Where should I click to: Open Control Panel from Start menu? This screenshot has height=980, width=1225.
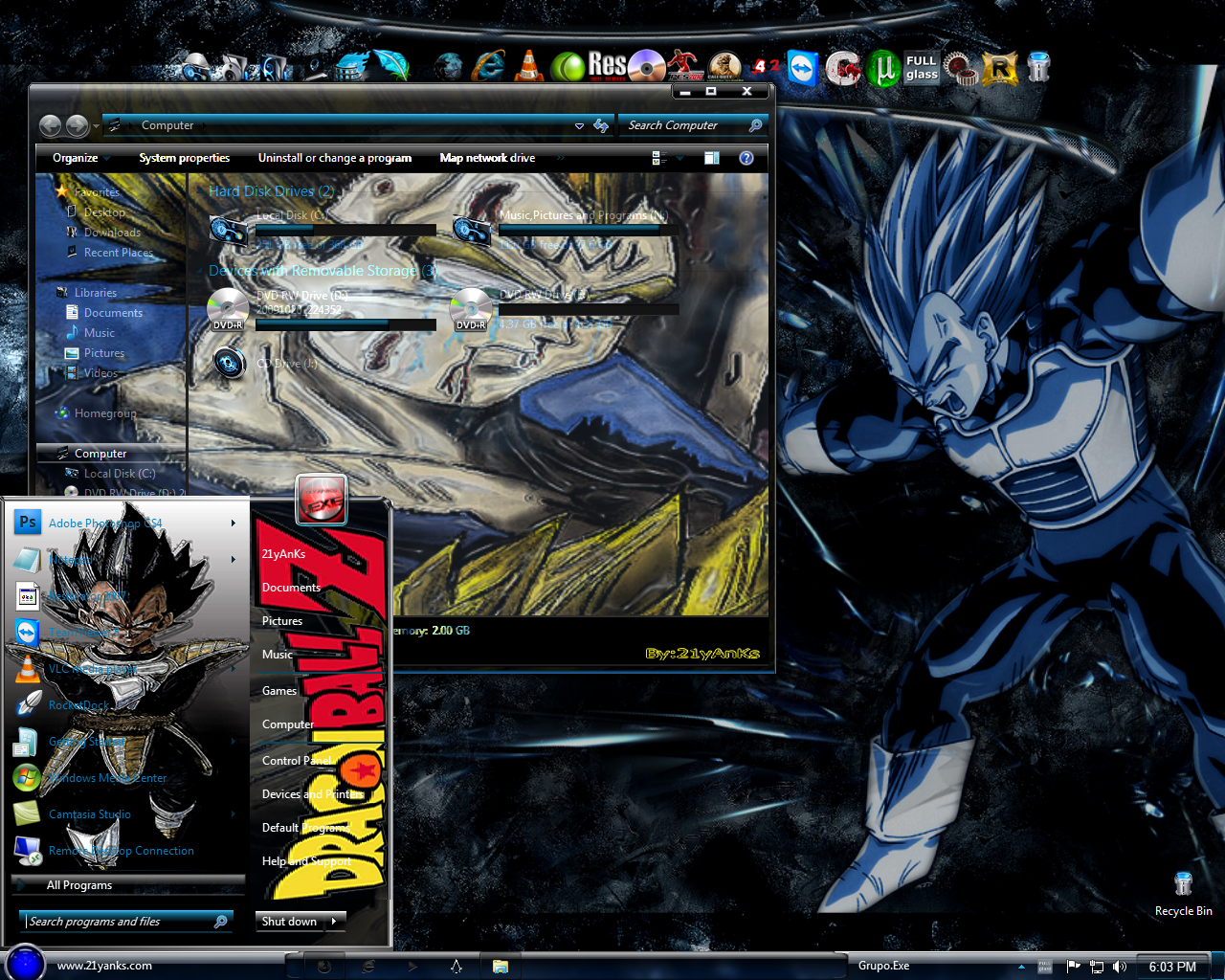297,761
